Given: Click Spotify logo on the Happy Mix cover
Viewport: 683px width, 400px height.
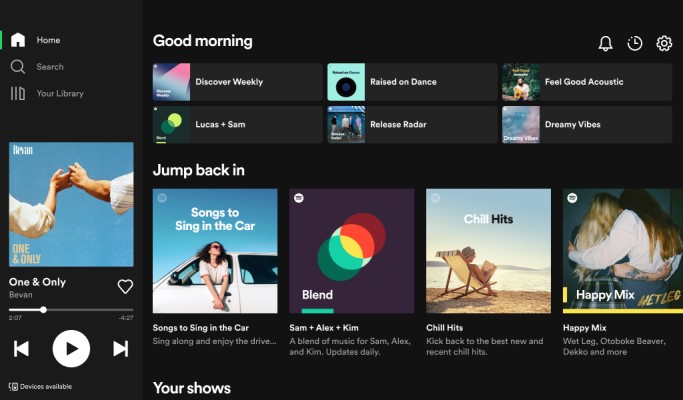Looking at the screenshot, I should (572, 198).
